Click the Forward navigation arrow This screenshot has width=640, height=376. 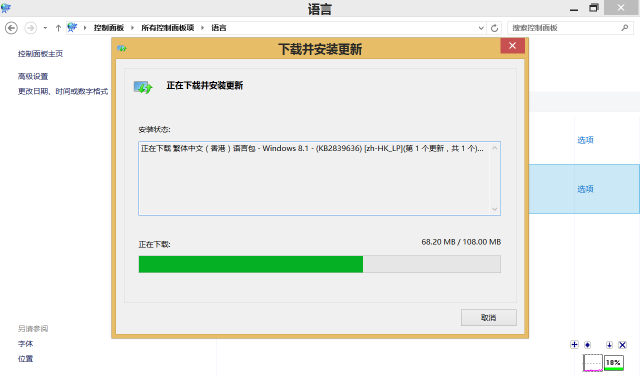[31, 28]
